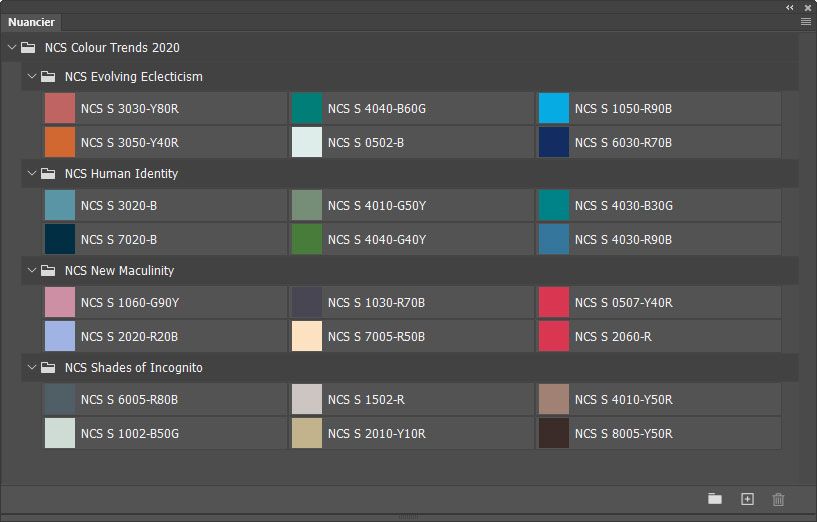
Task: Collapse the NCS Evolving Eclecticism group
Action: [x=32, y=77]
